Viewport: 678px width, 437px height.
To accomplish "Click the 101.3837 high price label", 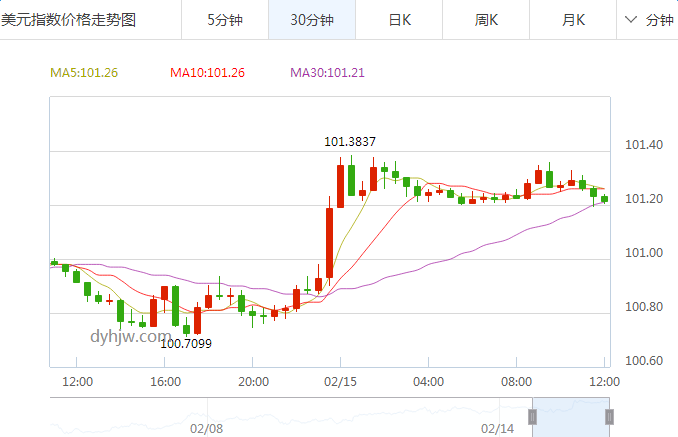I will point(350,141).
